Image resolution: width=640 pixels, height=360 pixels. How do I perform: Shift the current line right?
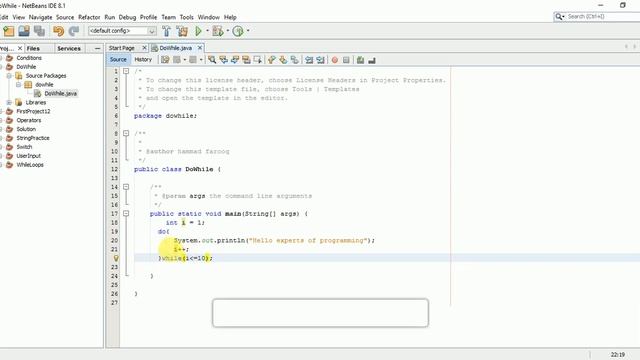coord(320,60)
